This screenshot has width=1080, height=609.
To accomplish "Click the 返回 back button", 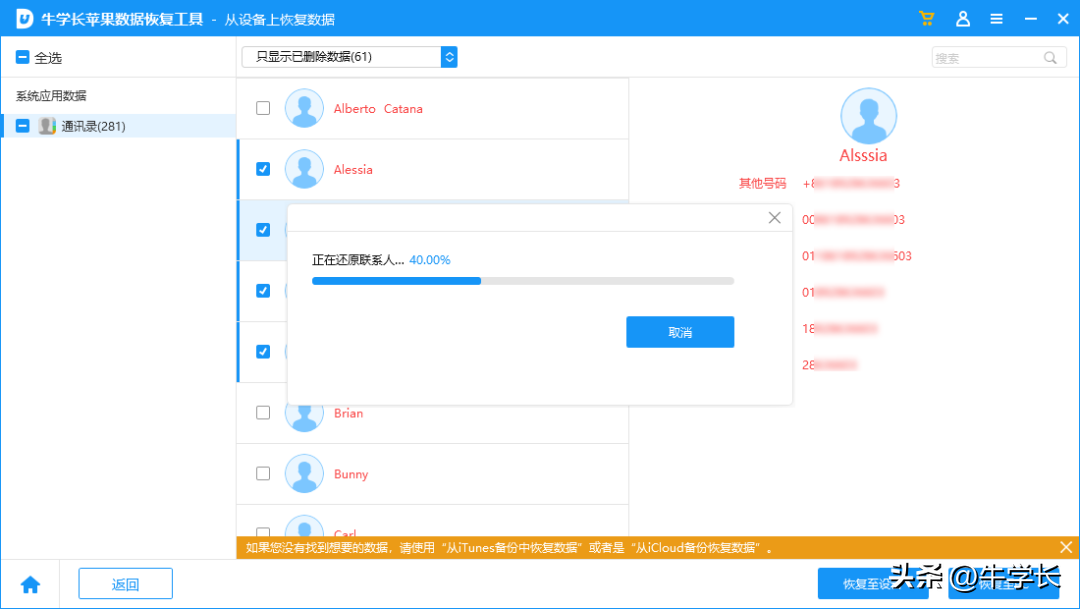I will point(125,583).
